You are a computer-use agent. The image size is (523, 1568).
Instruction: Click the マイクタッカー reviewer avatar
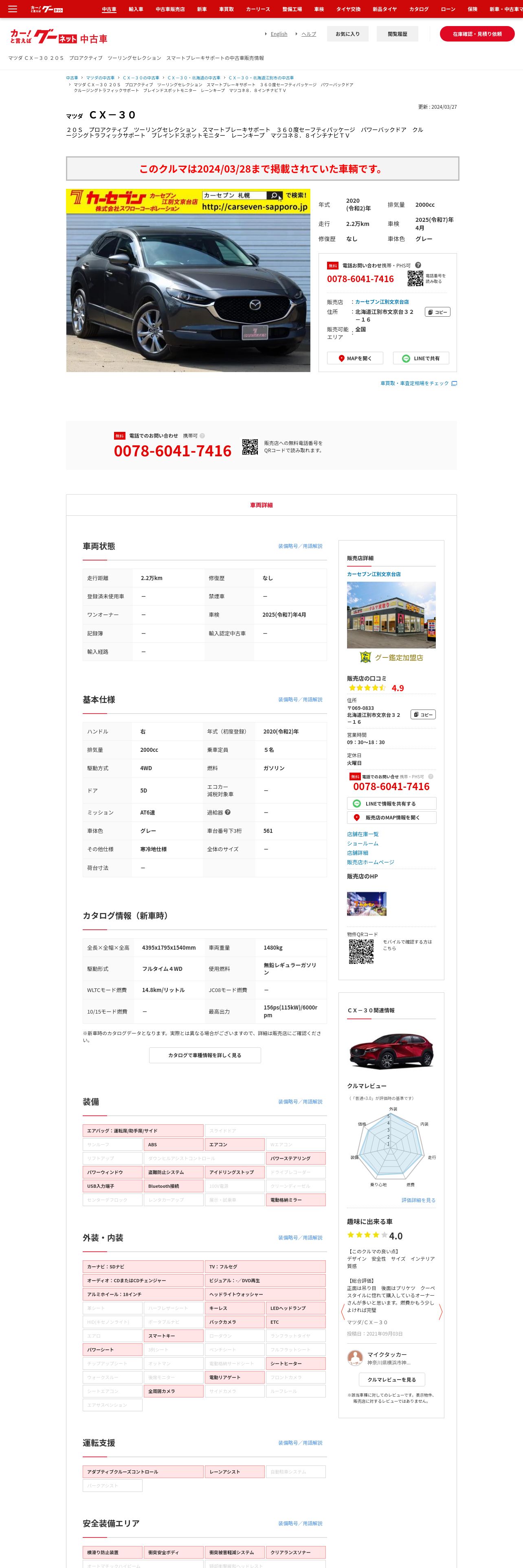355,1358
